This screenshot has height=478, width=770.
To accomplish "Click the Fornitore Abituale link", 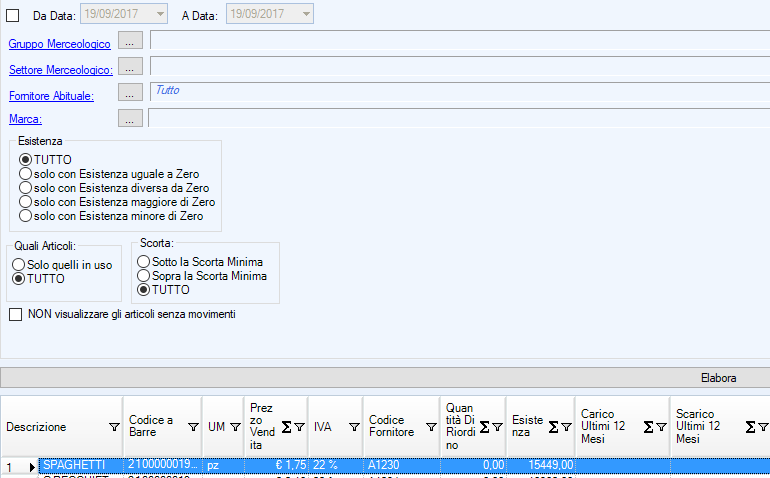I will pyautogui.click(x=51, y=96).
